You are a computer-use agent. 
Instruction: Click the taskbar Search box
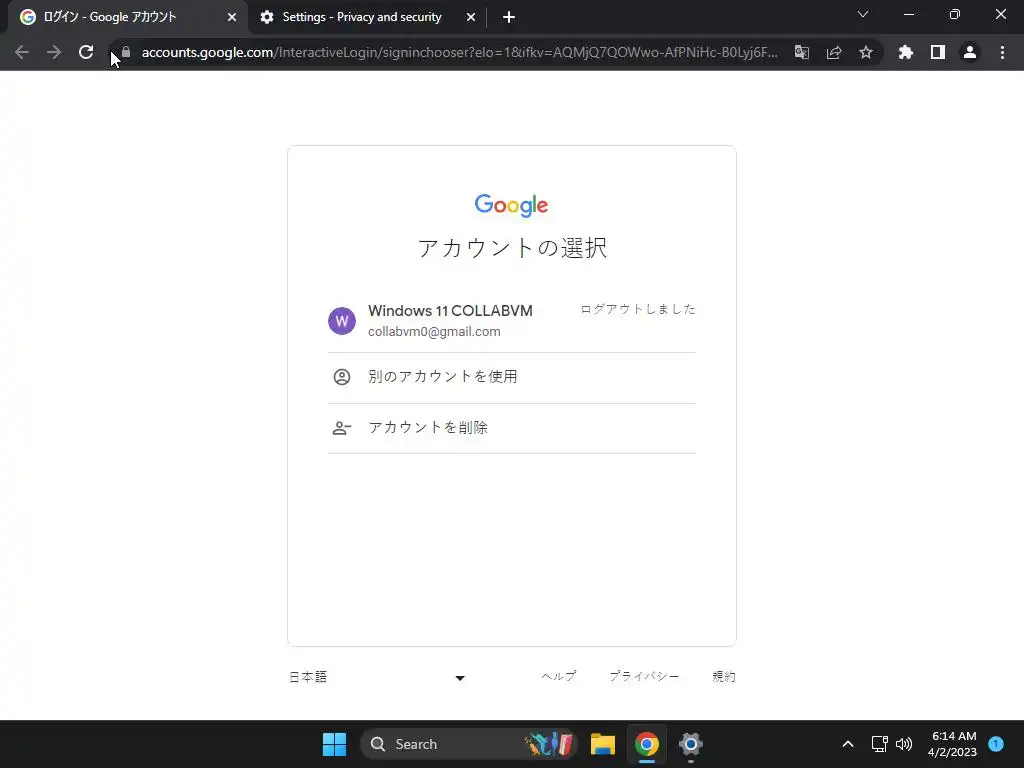[x=469, y=744]
